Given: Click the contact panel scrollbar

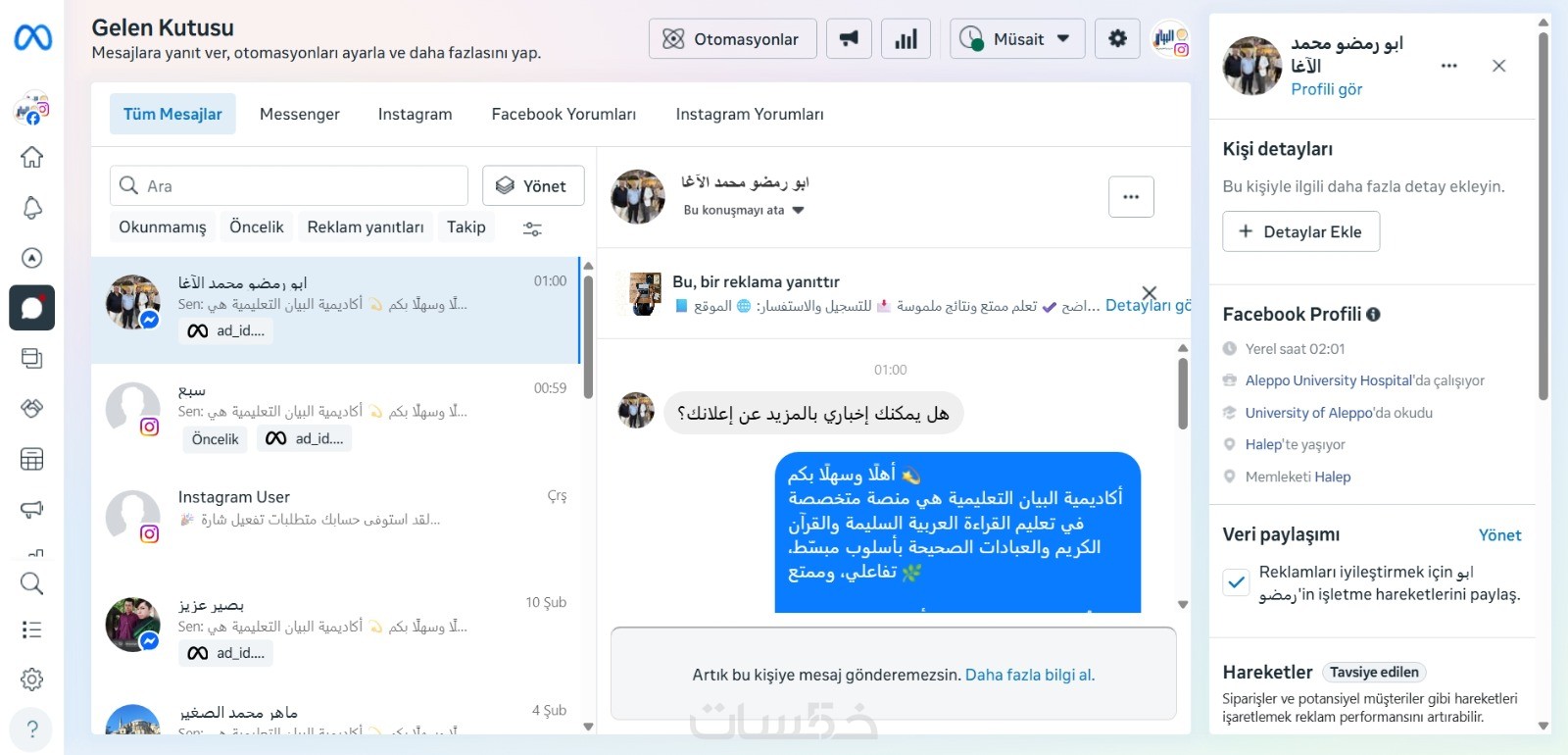Looking at the screenshot, I should pos(1543,216).
